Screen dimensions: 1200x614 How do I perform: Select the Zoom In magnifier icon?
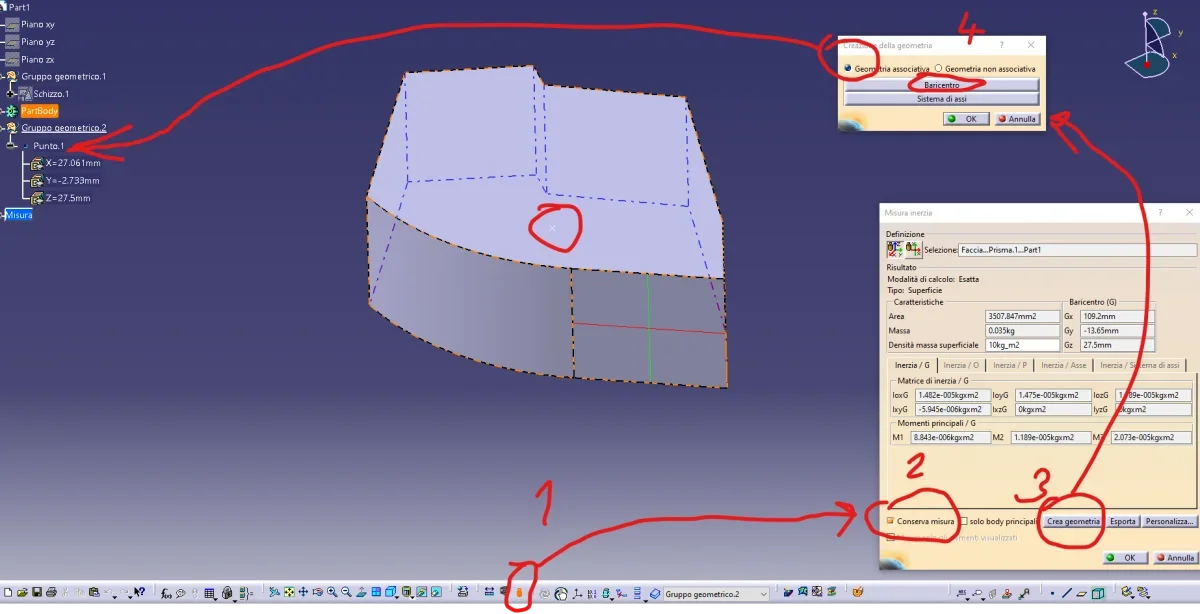[x=332, y=594]
